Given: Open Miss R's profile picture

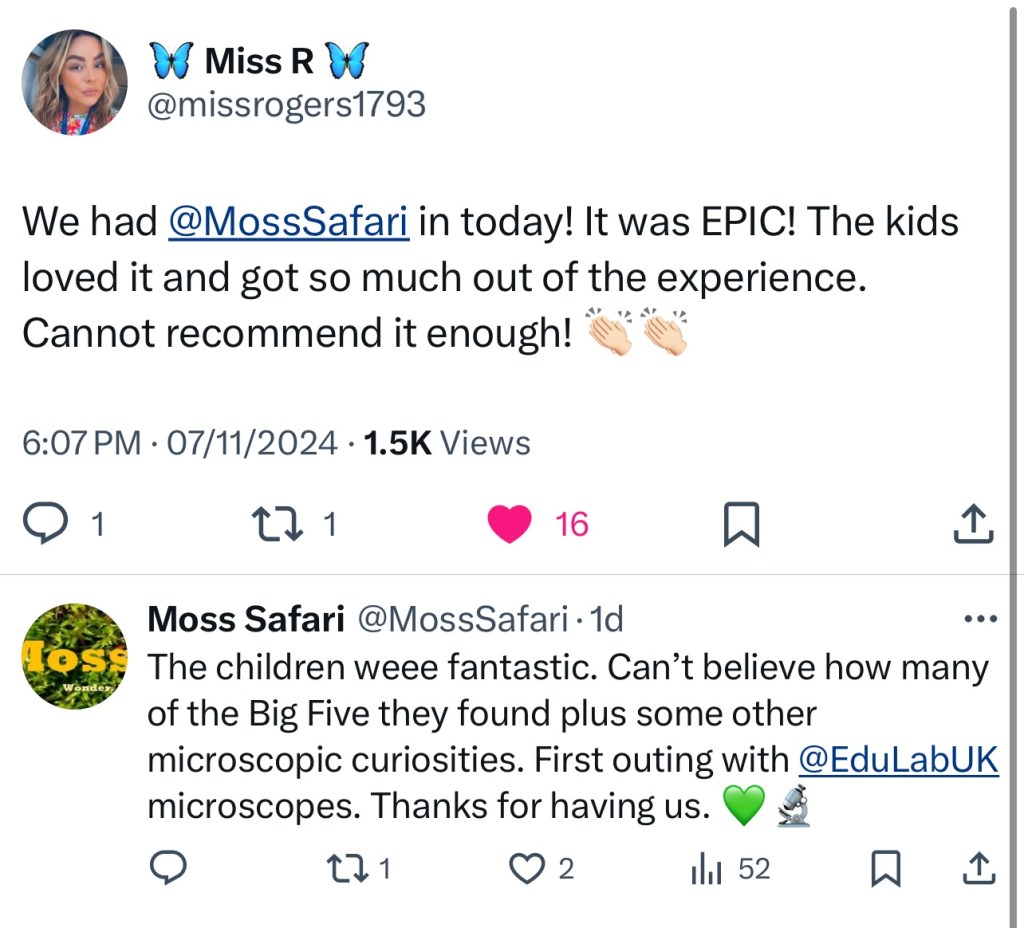Looking at the screenshot, I should click(x=75, y=82).
